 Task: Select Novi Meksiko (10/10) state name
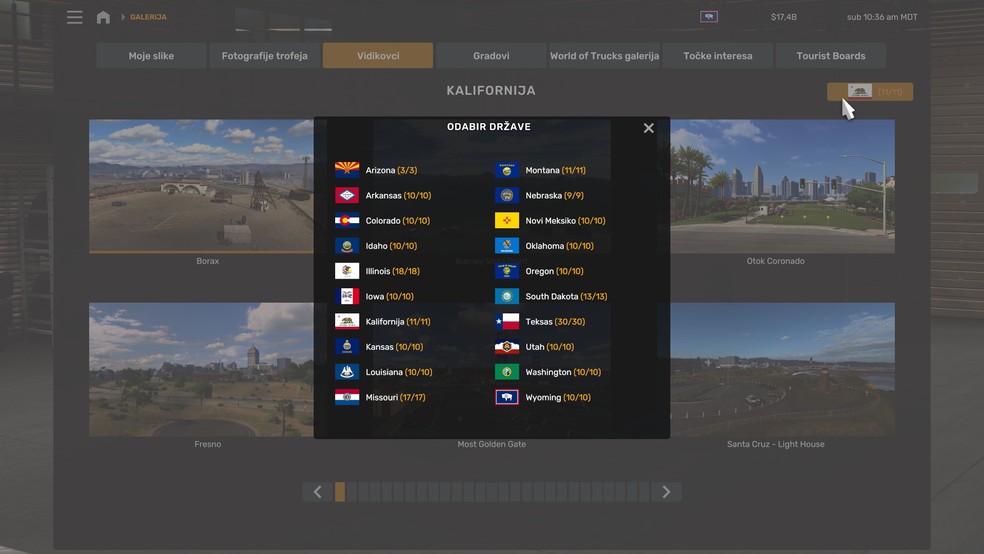[x=565, y=221]
